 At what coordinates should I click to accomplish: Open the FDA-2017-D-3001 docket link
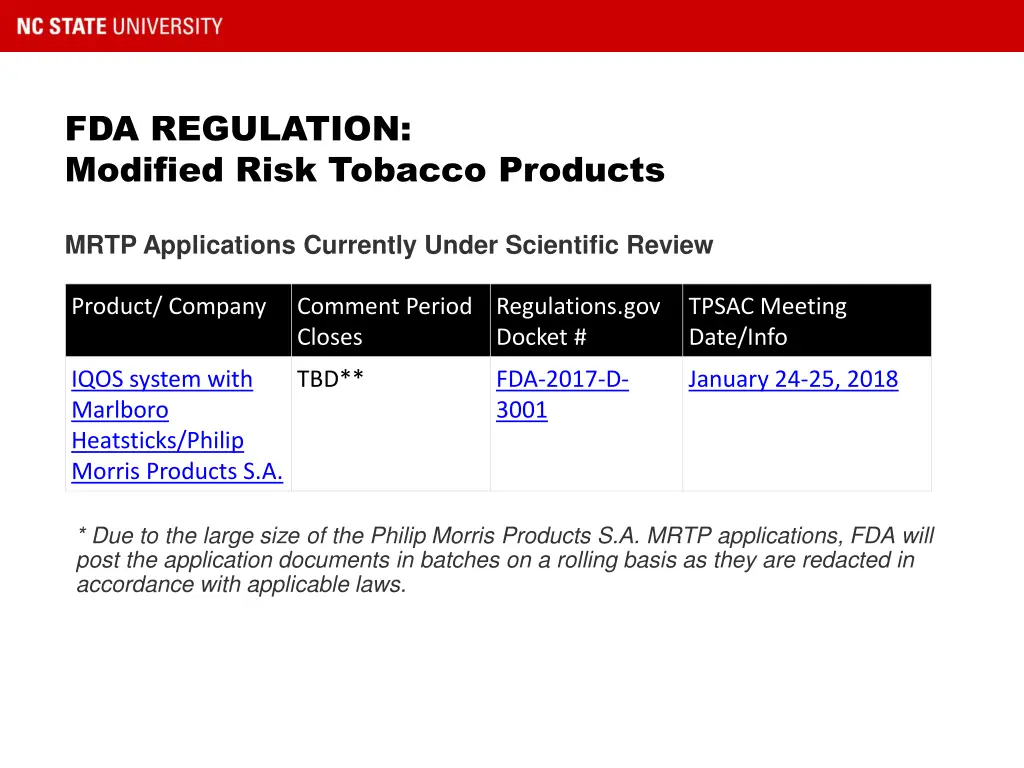click(561, 380)
